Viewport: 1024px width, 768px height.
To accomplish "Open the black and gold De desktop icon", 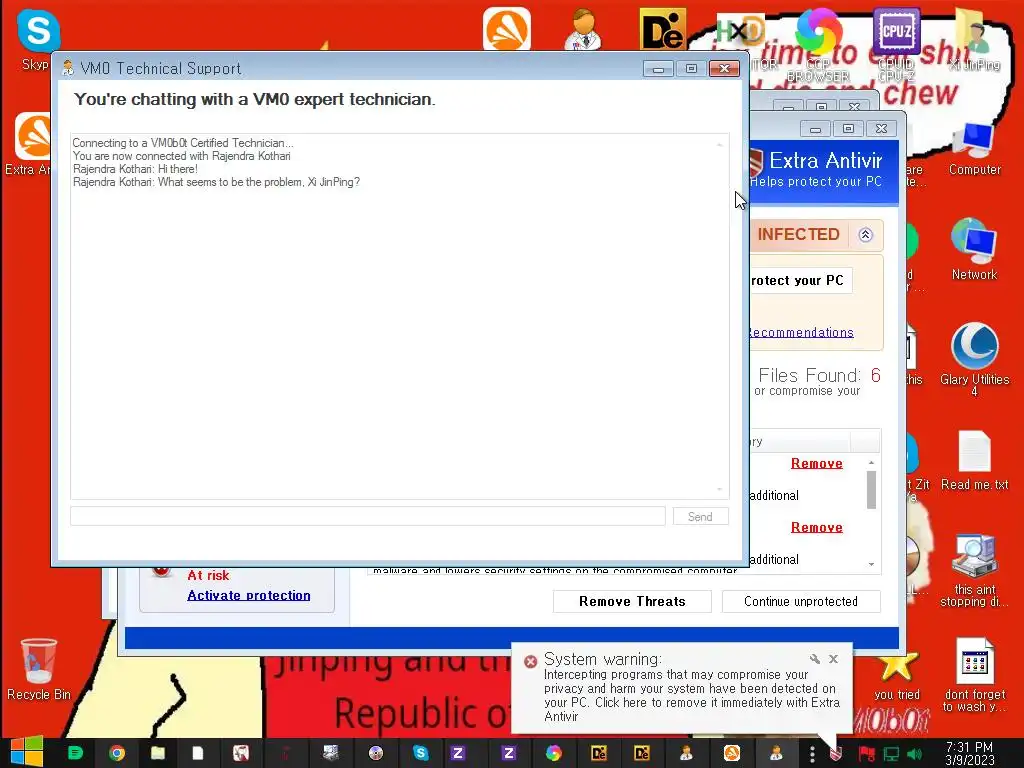I will 662,30.
